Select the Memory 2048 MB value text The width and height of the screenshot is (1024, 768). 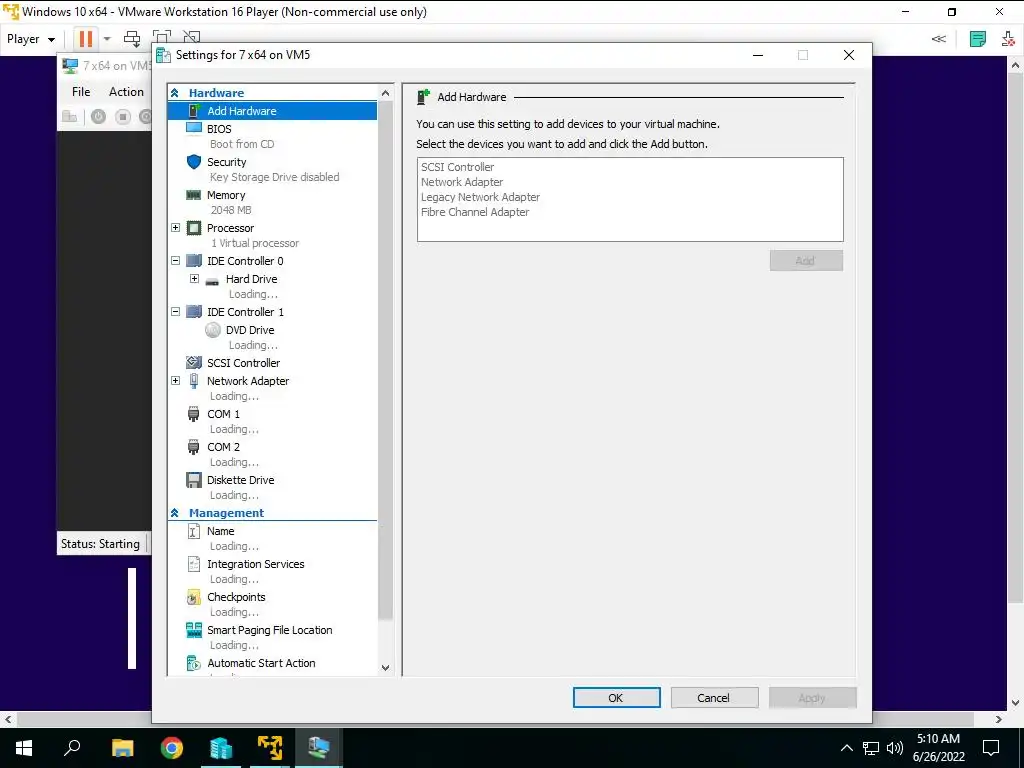[231, 210]
